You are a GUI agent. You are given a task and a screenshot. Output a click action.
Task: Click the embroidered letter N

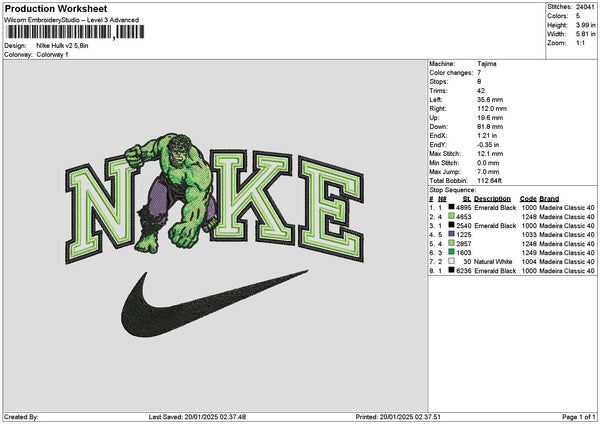pos(101,209)
